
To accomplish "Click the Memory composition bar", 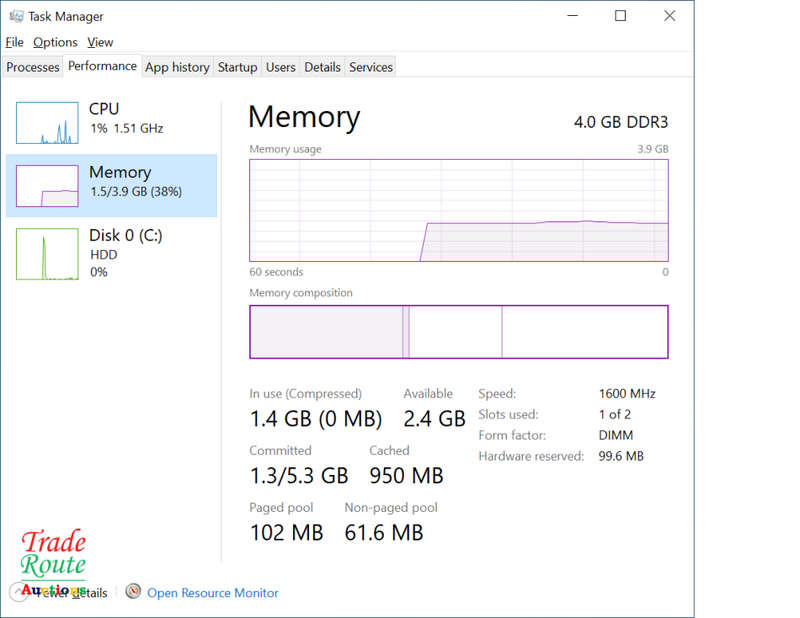I will [x=459, y=332].
